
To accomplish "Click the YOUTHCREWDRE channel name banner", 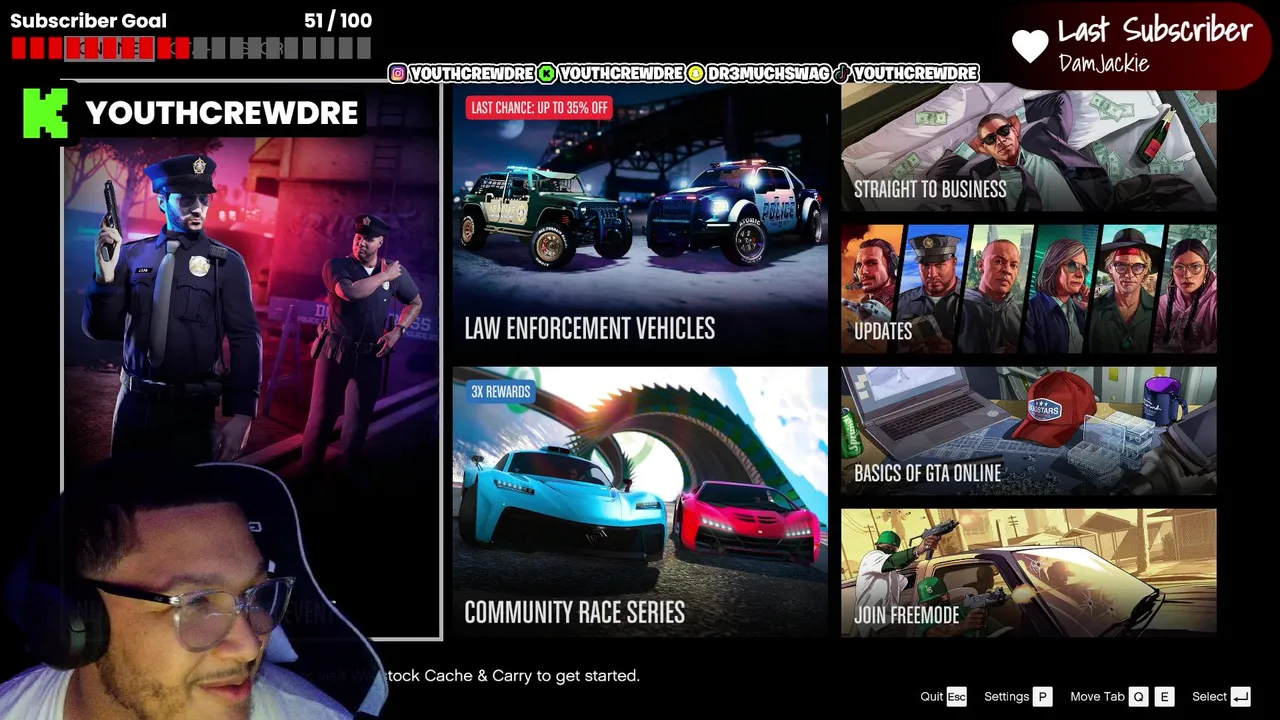I will coord(222,113).
